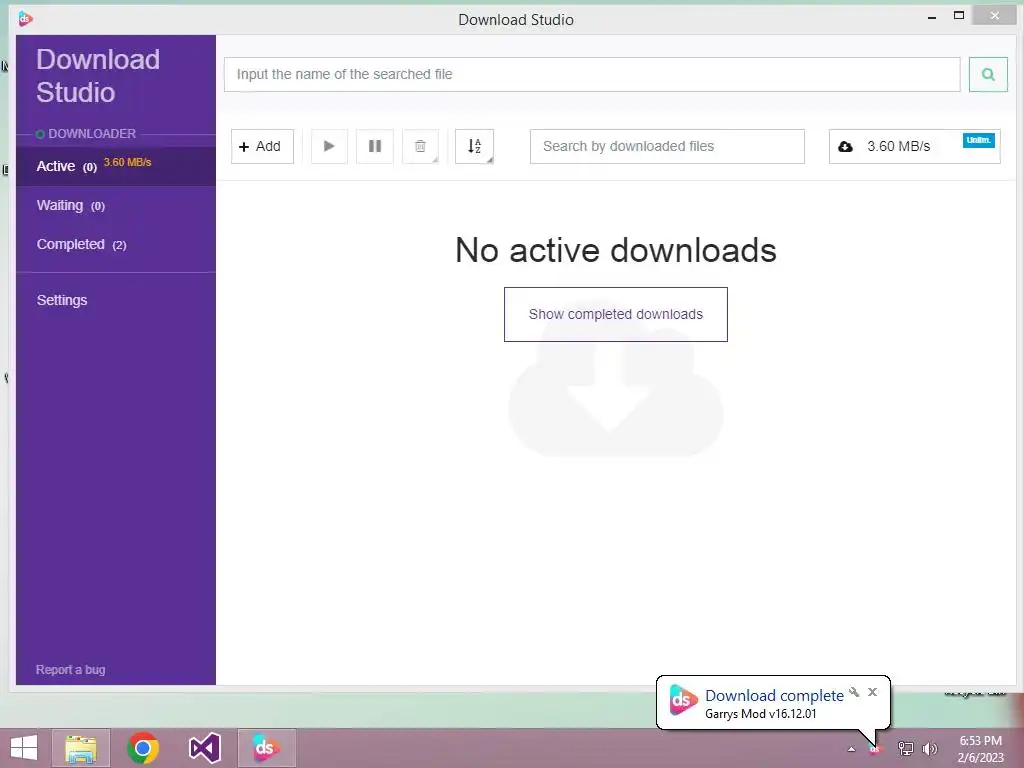Maximize the Download Studio window

[959, 16]
